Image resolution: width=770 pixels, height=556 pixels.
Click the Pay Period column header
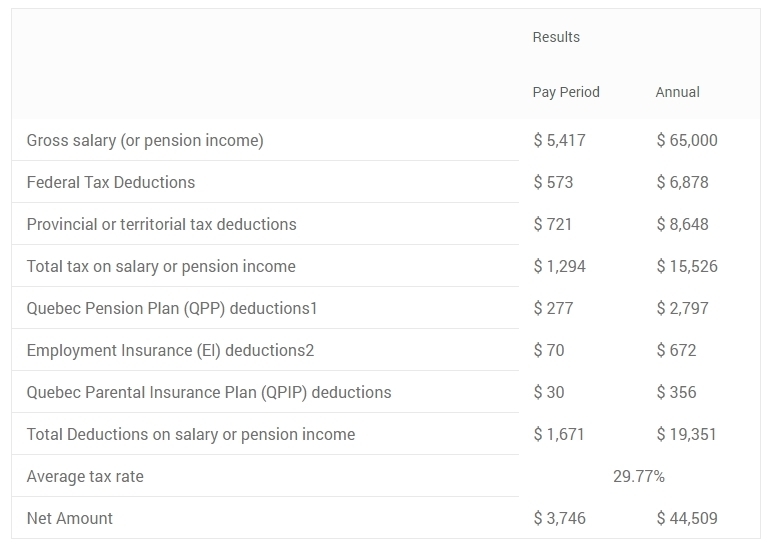tap(566, 92)
